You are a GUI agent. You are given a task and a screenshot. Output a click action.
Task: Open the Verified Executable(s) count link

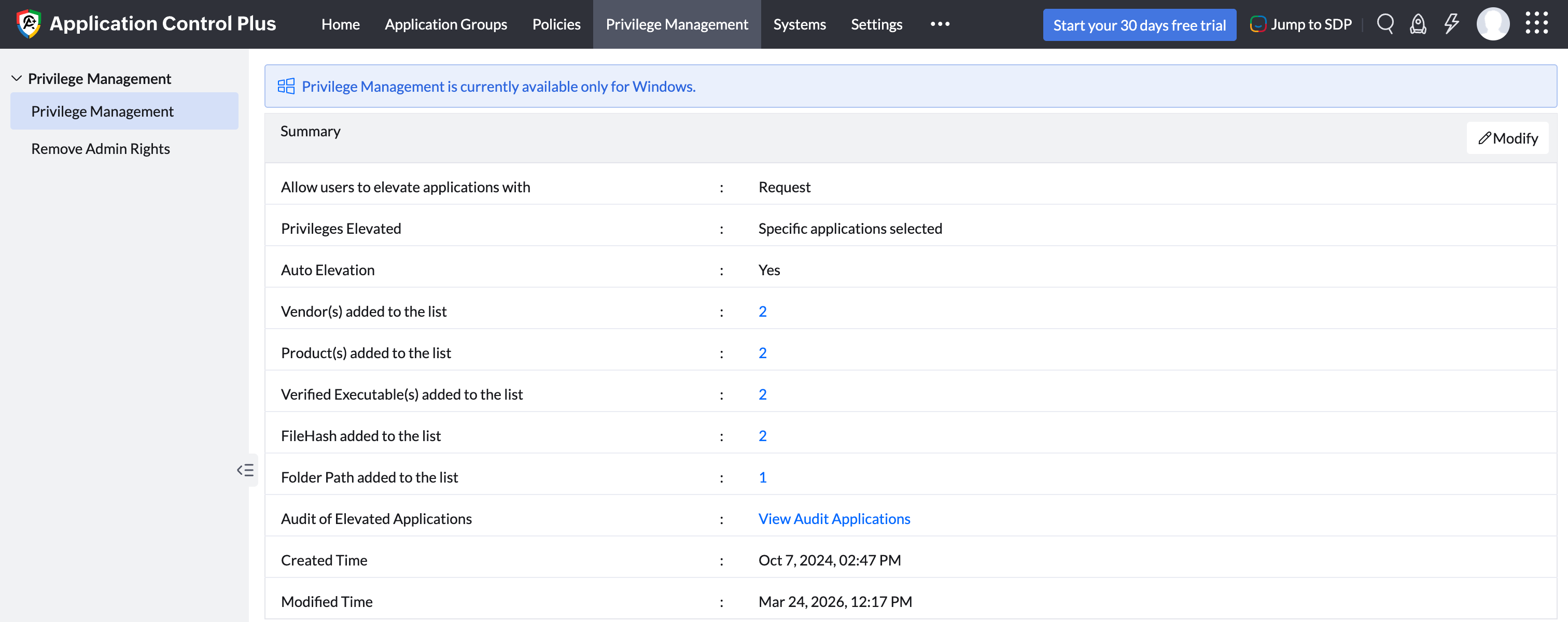click(762, 394)
